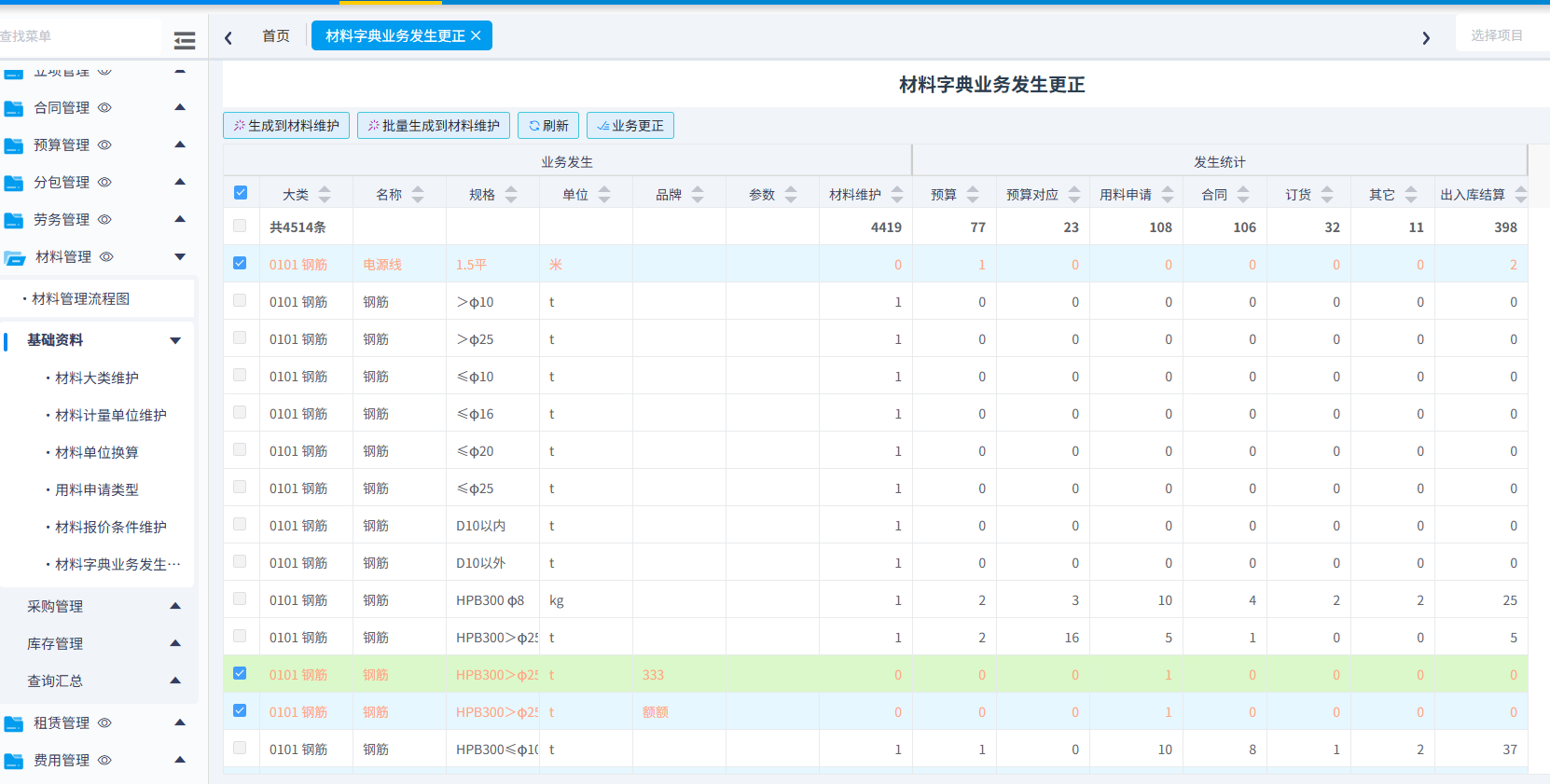Image resolution: width=1550 pixels, height=784 pixels.
Task: Expand the 库存管理 submenu arrow
Action: 175,643
